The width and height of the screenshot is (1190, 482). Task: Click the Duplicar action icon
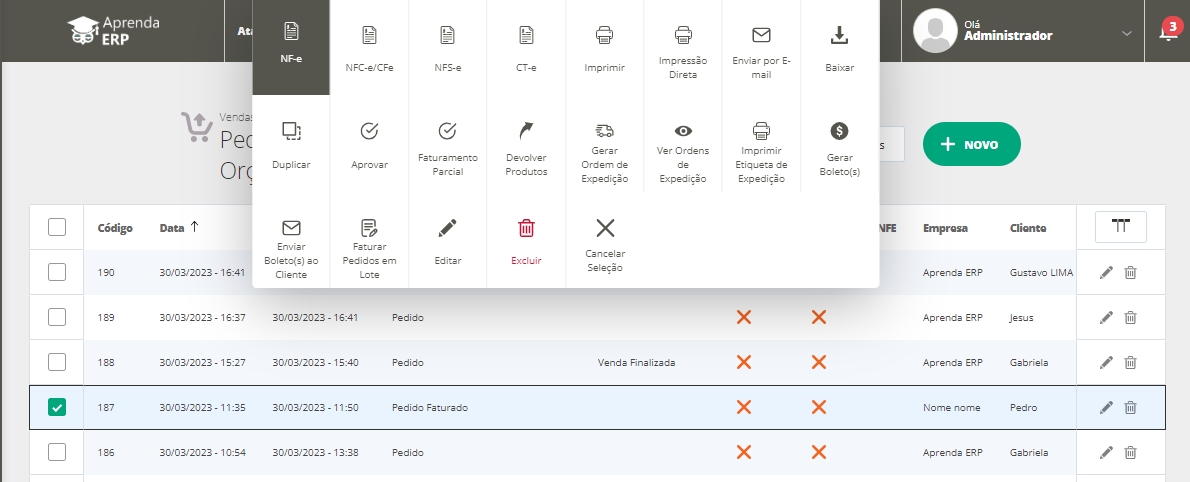(x=291, y=131)
